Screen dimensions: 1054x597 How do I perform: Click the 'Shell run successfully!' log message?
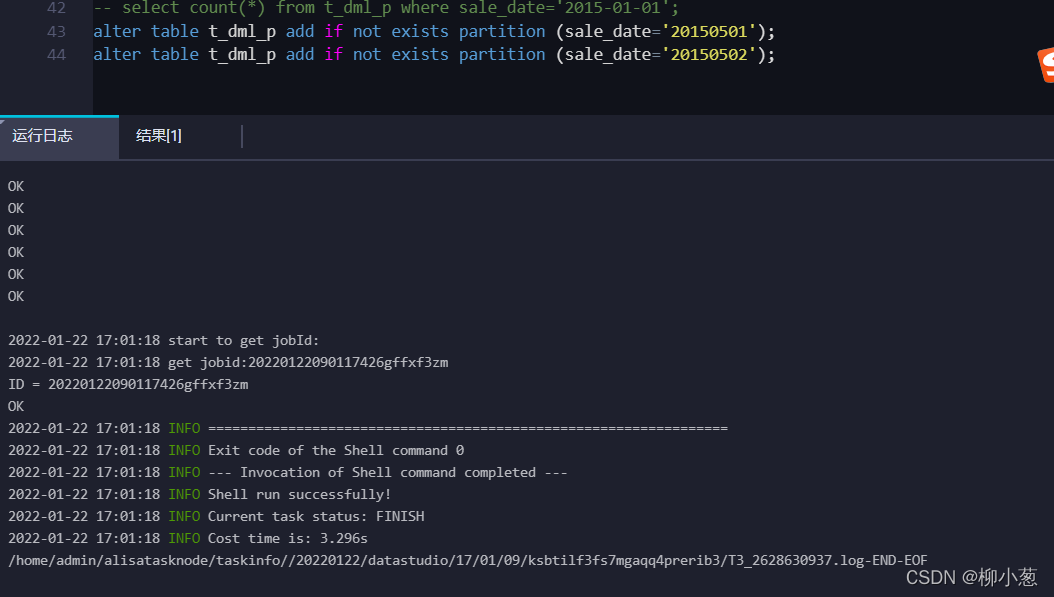[299, 495]
